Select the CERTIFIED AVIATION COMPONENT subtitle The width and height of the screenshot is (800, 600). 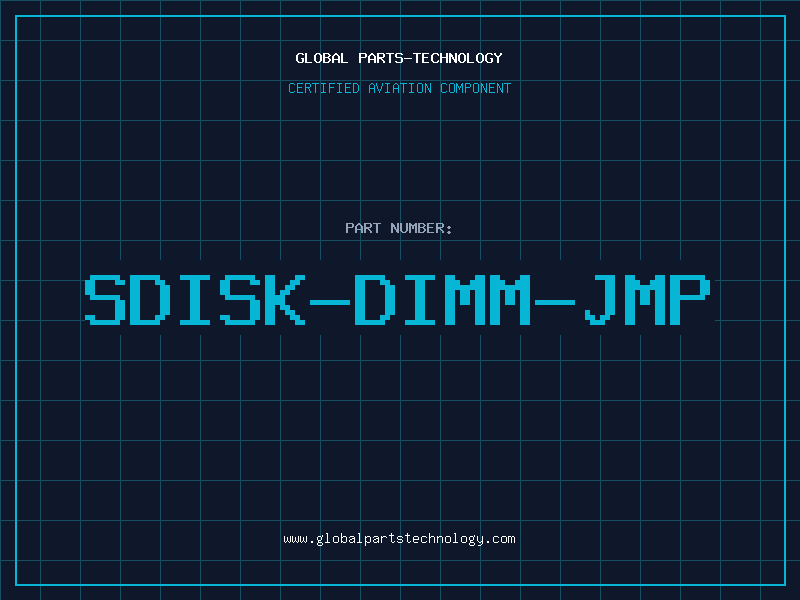[x=399, y=88]
